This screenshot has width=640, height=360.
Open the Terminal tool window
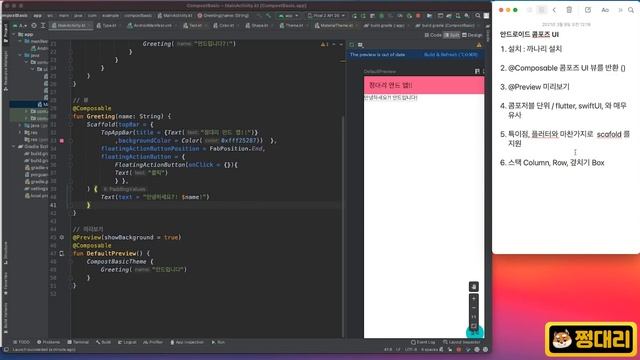(x=78, y=342)
